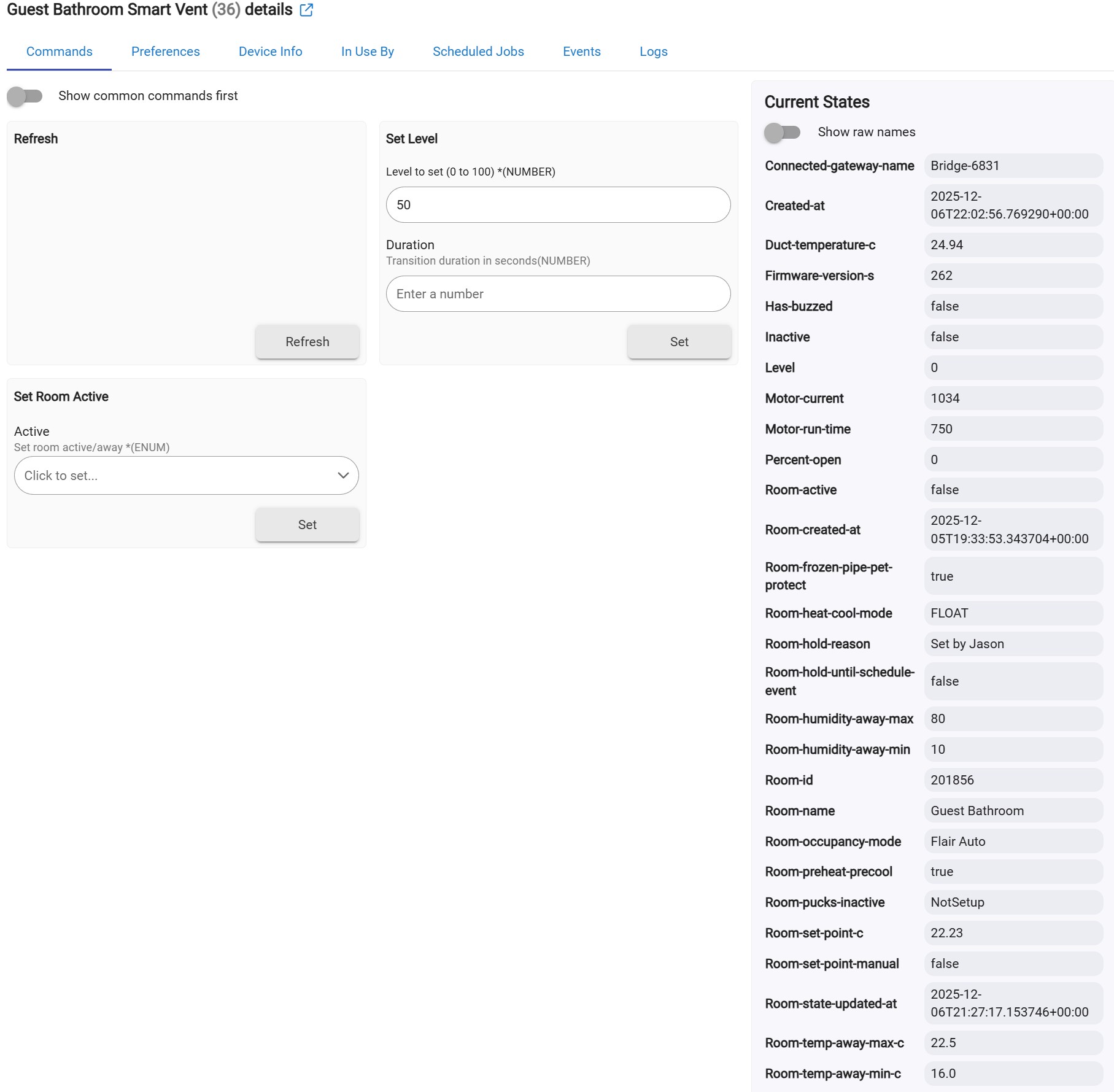Expand the Active room dropdown
This screenshot has width=1114, height=1092.
[178, 476]
